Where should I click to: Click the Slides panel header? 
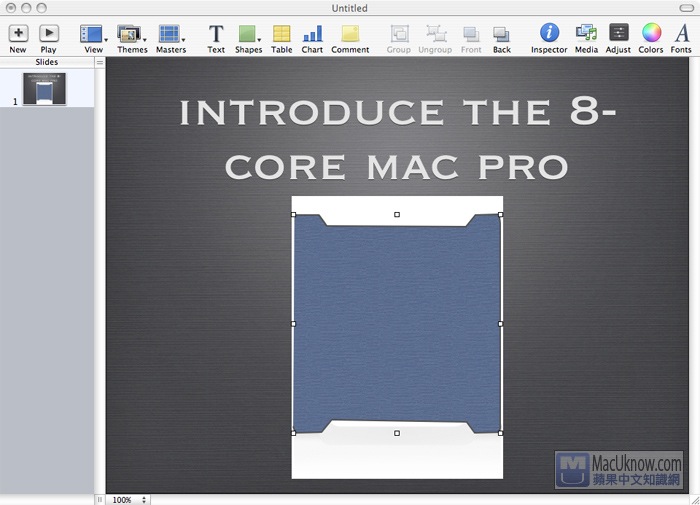[47, 62]
